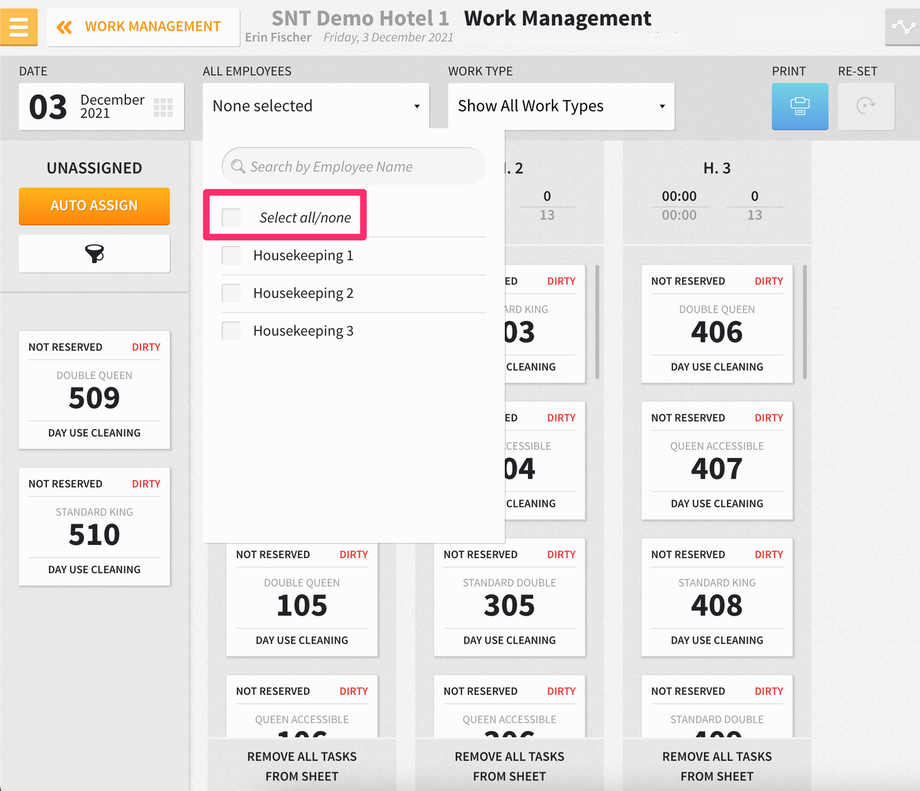Open the Show All Work Types dropdown
Viewport: 920px width, 791px height.
[x=561, y=106]
